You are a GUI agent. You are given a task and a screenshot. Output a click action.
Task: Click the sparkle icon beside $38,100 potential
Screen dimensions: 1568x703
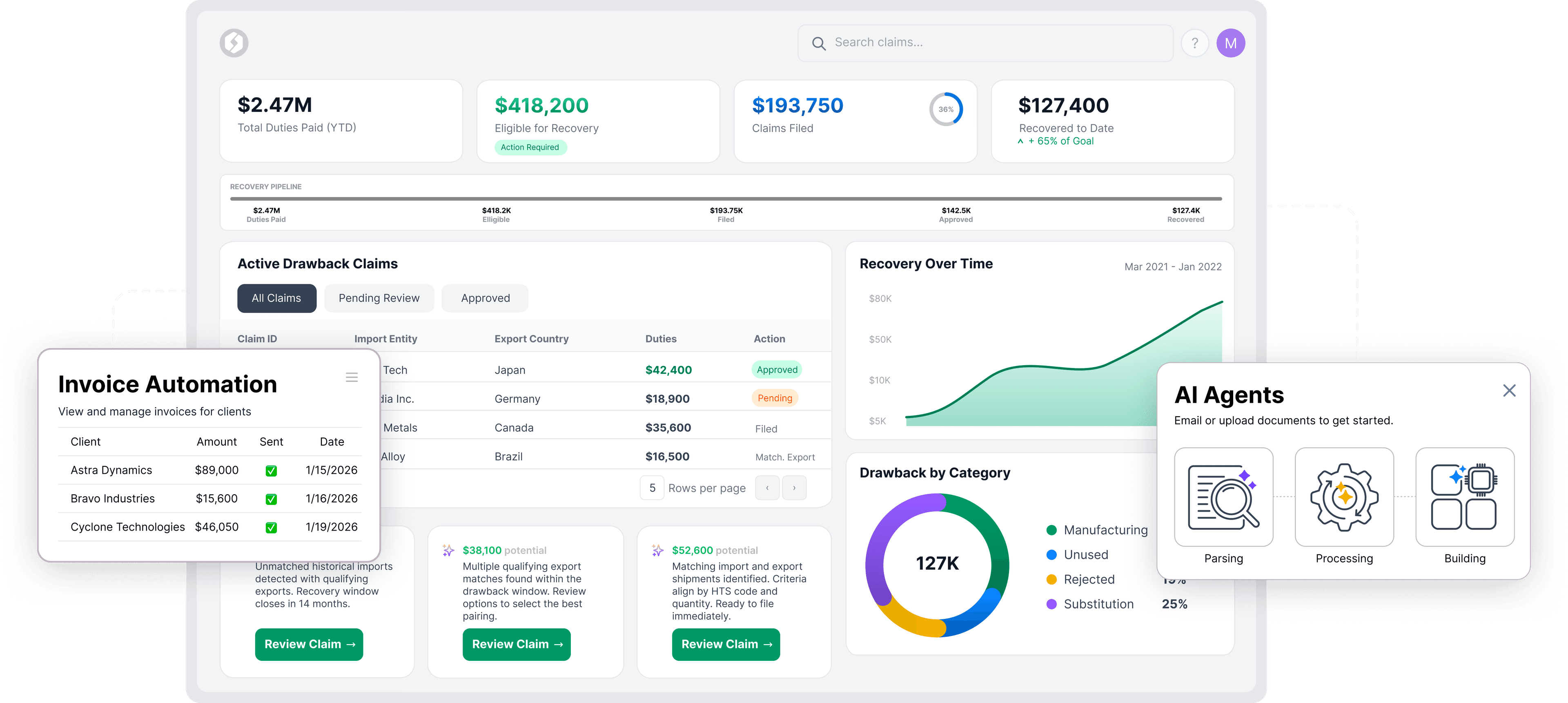click(x=449, y=550)
